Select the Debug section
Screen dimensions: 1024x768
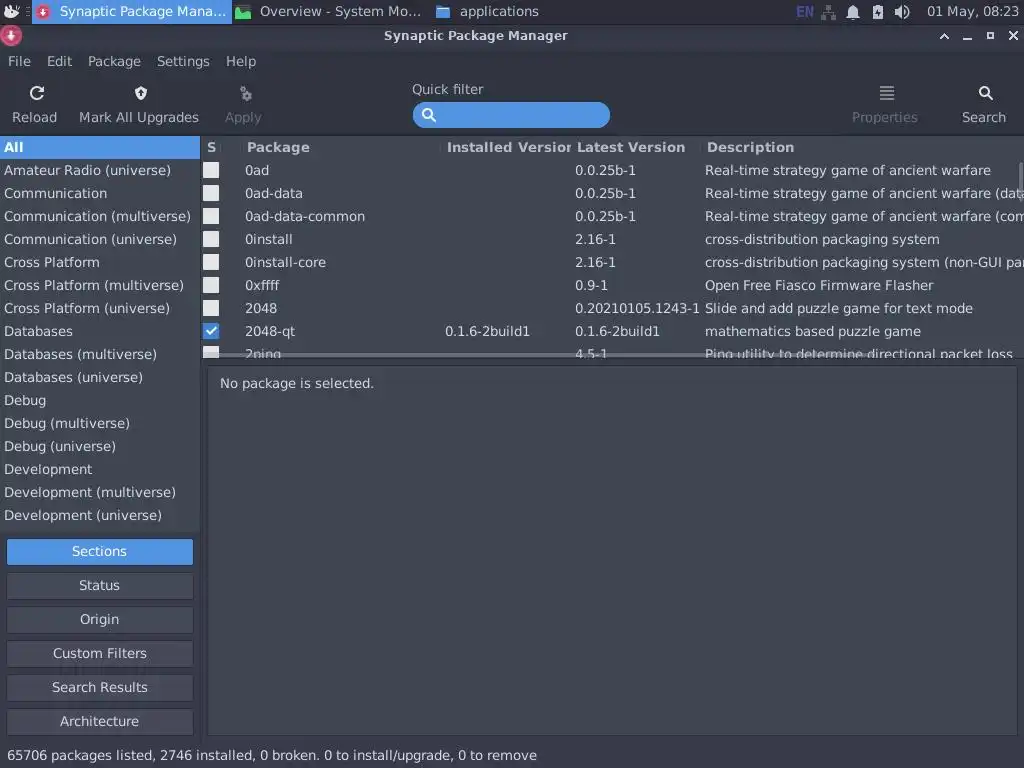tap(100, 400)
